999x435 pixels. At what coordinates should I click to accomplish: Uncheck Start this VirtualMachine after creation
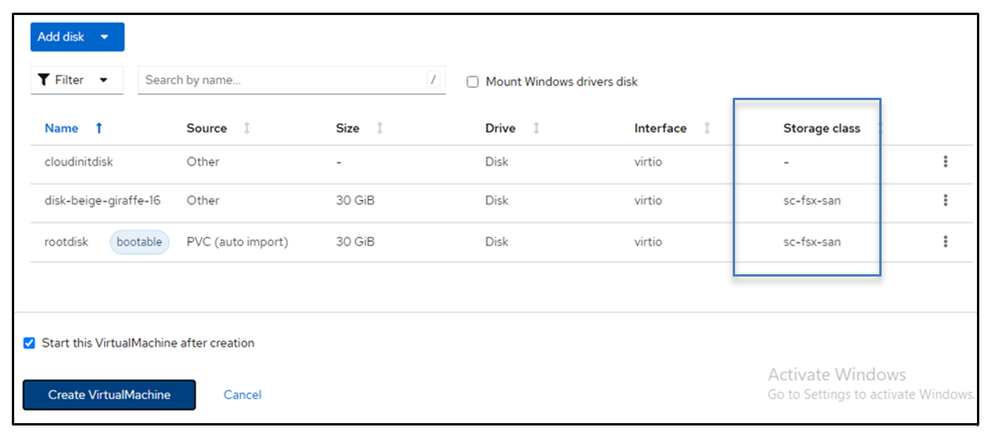[29, 343]
